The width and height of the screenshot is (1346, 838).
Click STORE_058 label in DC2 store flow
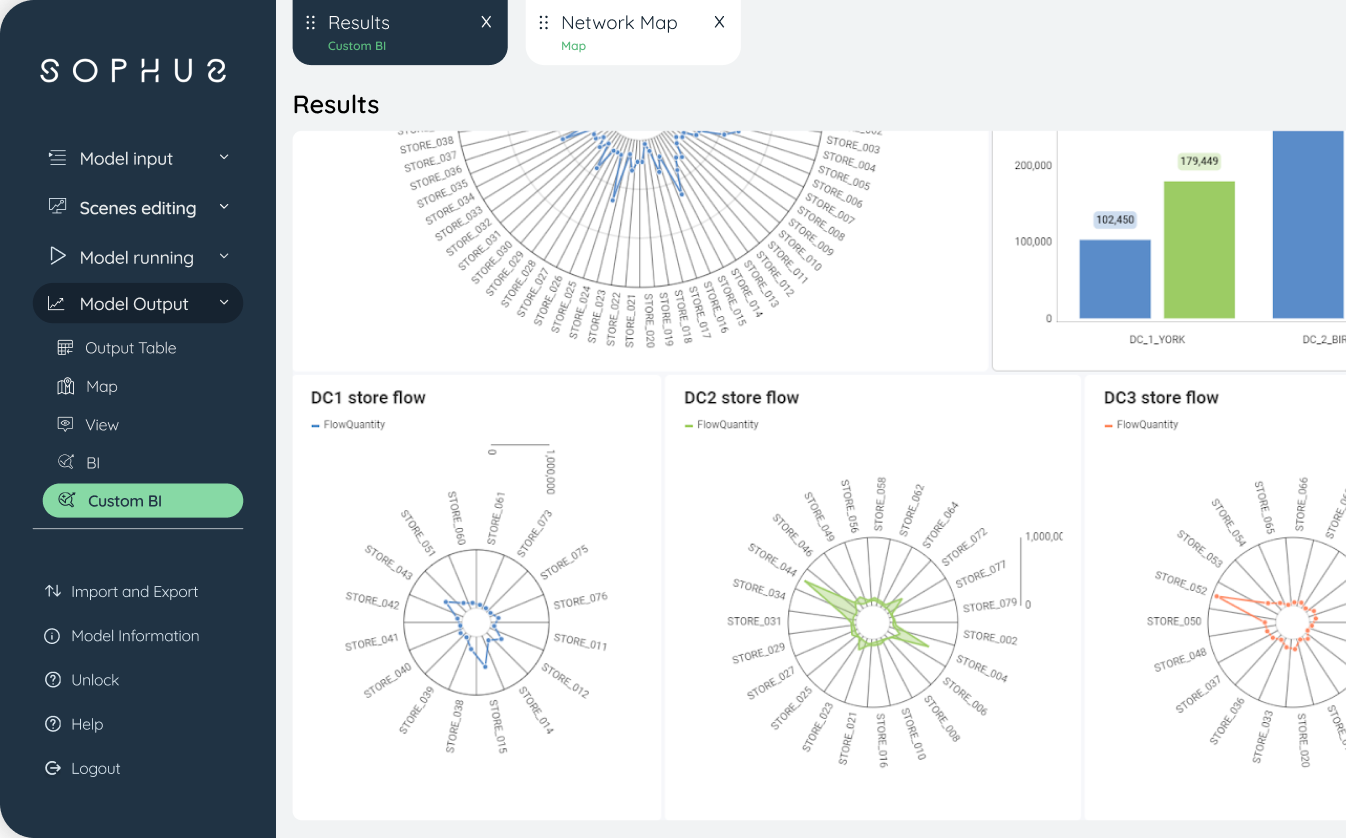[x=880, y=504]
